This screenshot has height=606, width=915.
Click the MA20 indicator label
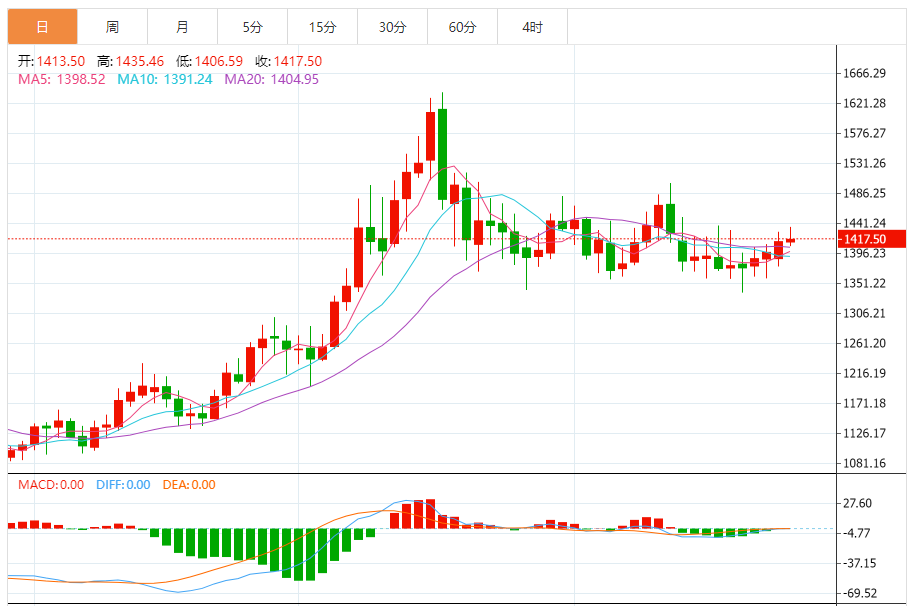tap(271, 79)
